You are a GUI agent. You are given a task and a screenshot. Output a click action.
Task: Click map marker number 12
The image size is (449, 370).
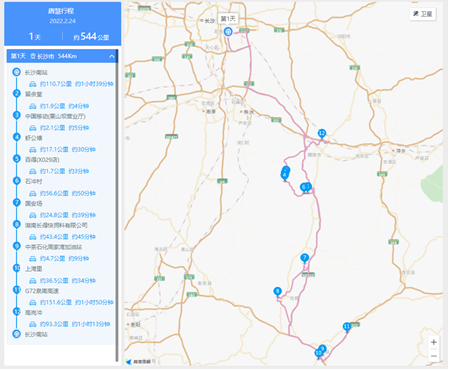(322, 134)
